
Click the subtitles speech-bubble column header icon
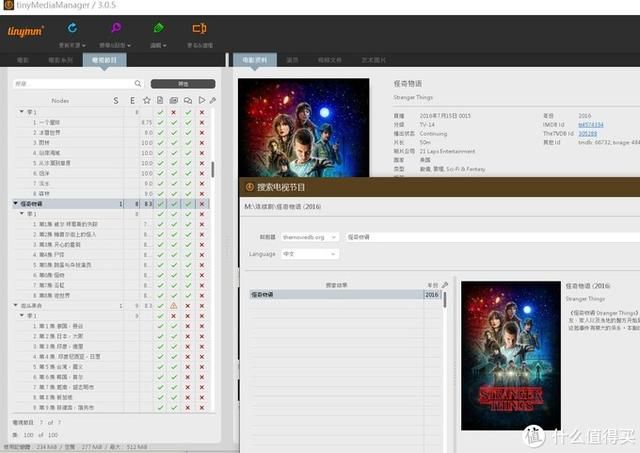tap(188, 100)
